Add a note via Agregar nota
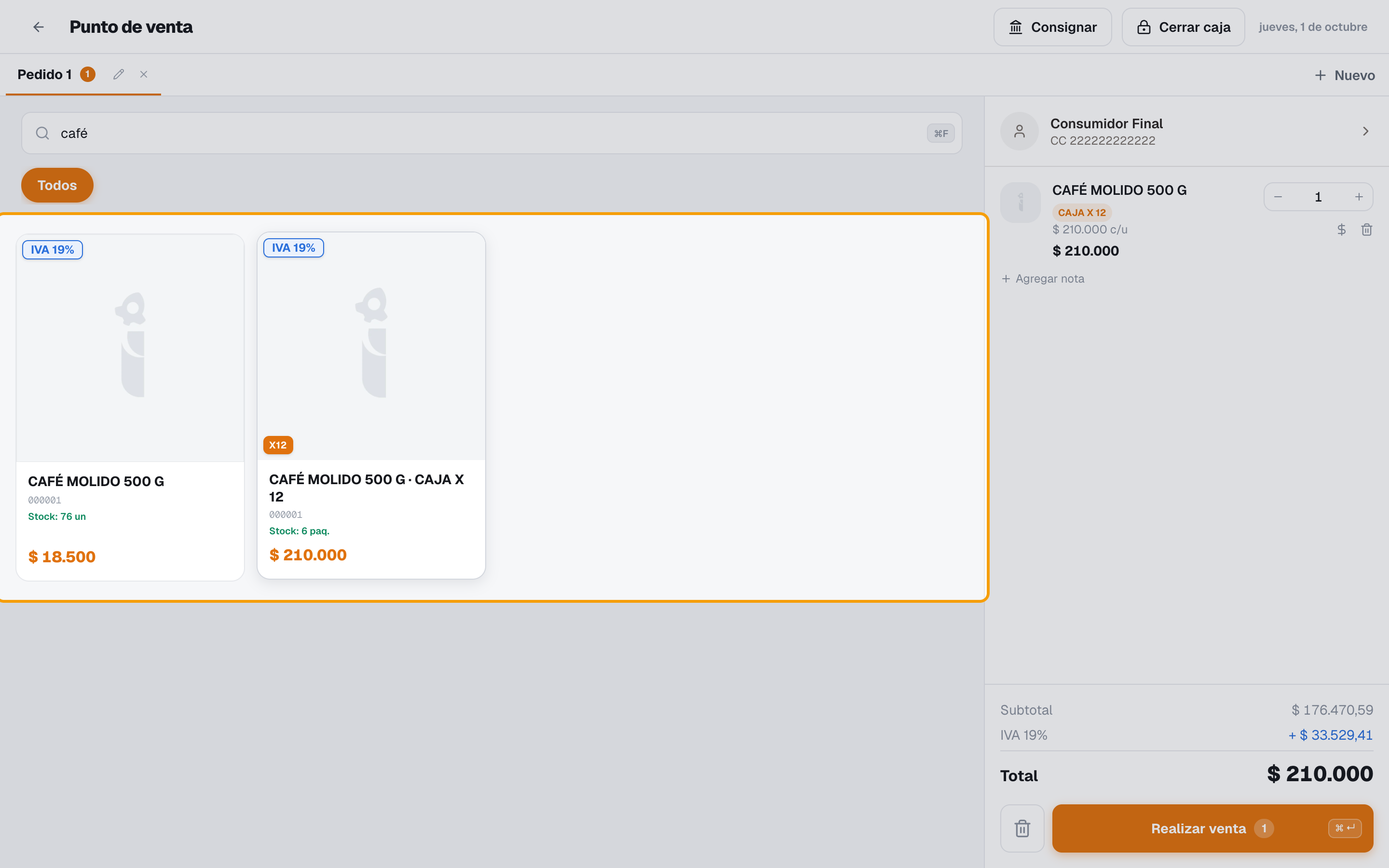This screenshot has height=868, width=1389. click(1043, 279)
